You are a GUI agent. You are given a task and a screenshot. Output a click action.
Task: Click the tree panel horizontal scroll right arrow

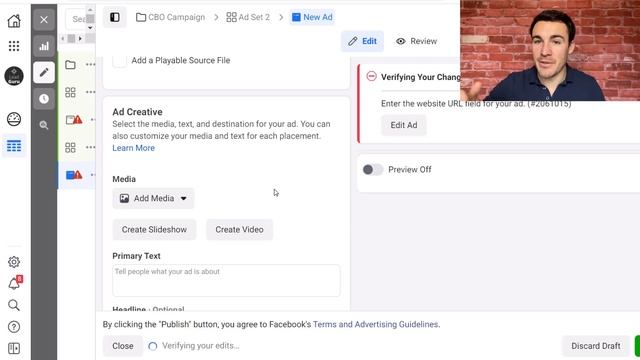click(80, 38)
